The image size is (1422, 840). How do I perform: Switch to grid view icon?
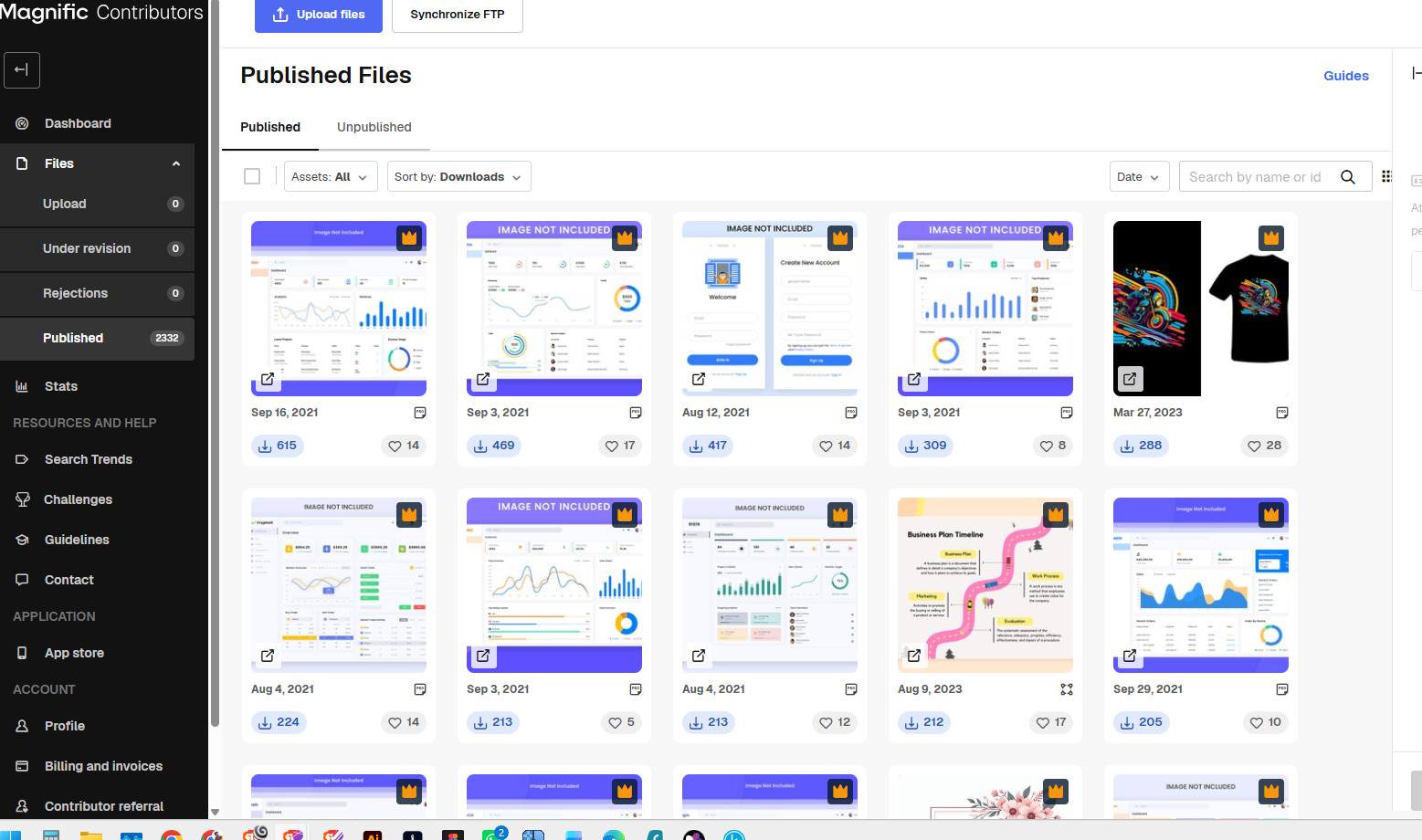click(x=1386, y=176)
